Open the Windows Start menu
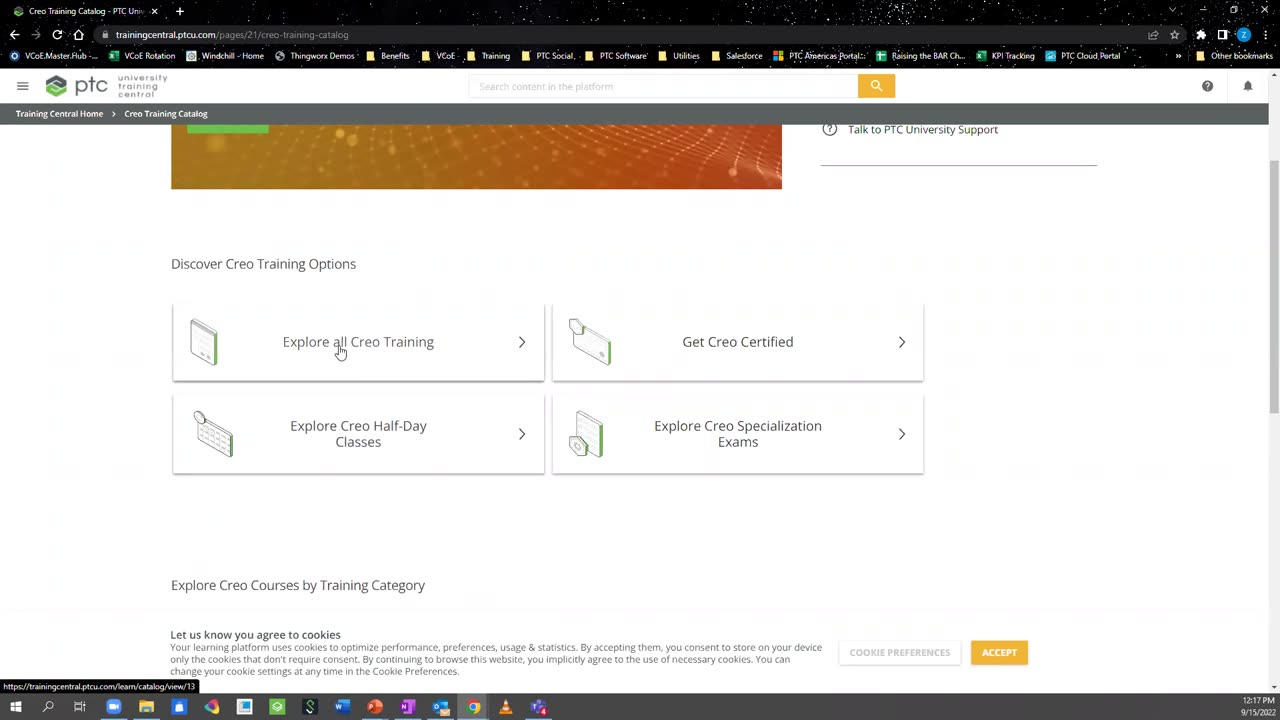 (15, 707)
